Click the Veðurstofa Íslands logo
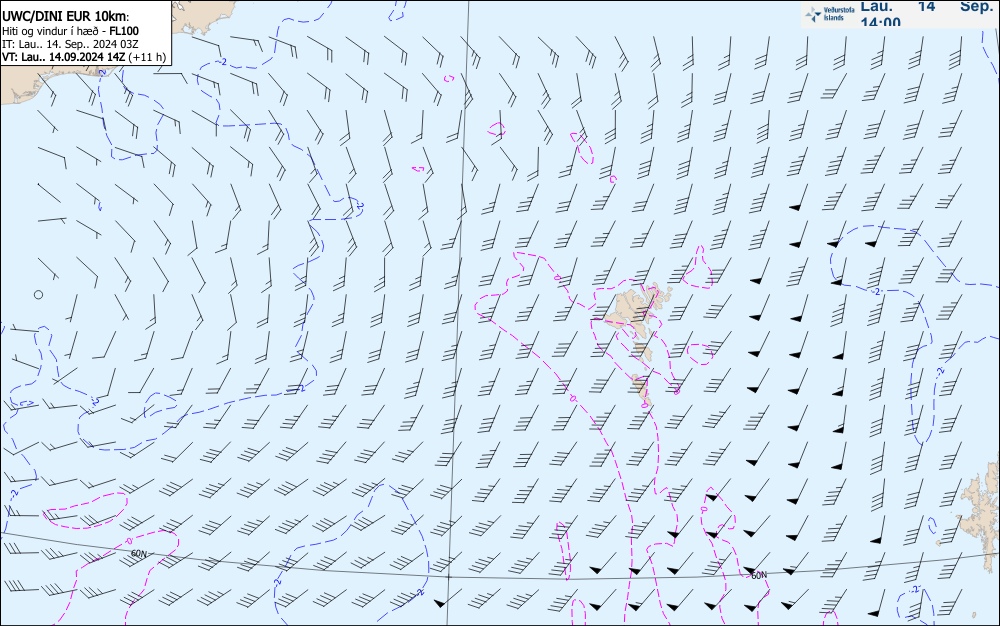 pyautogui.click(x=829, y=14)
